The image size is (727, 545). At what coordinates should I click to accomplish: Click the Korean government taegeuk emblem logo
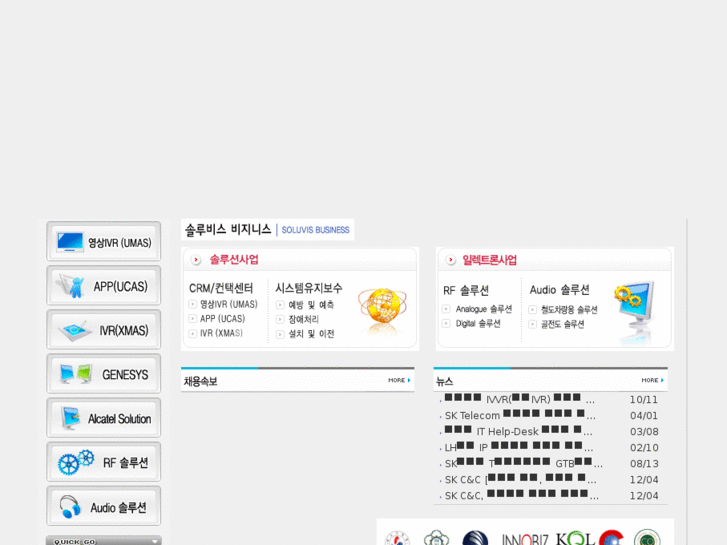(x=397, y=538)
